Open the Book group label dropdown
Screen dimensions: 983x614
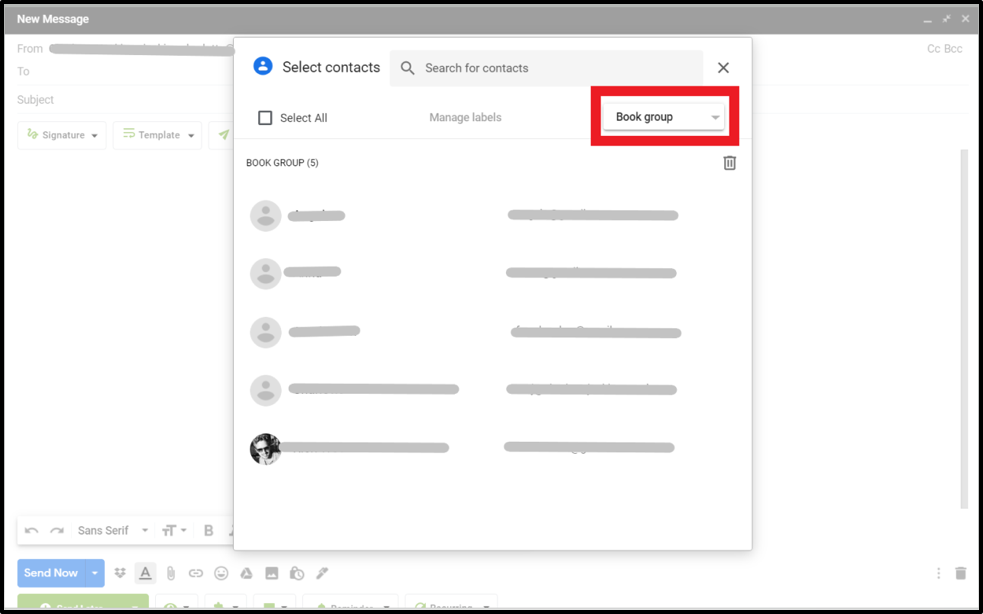(x=663, y=117)
